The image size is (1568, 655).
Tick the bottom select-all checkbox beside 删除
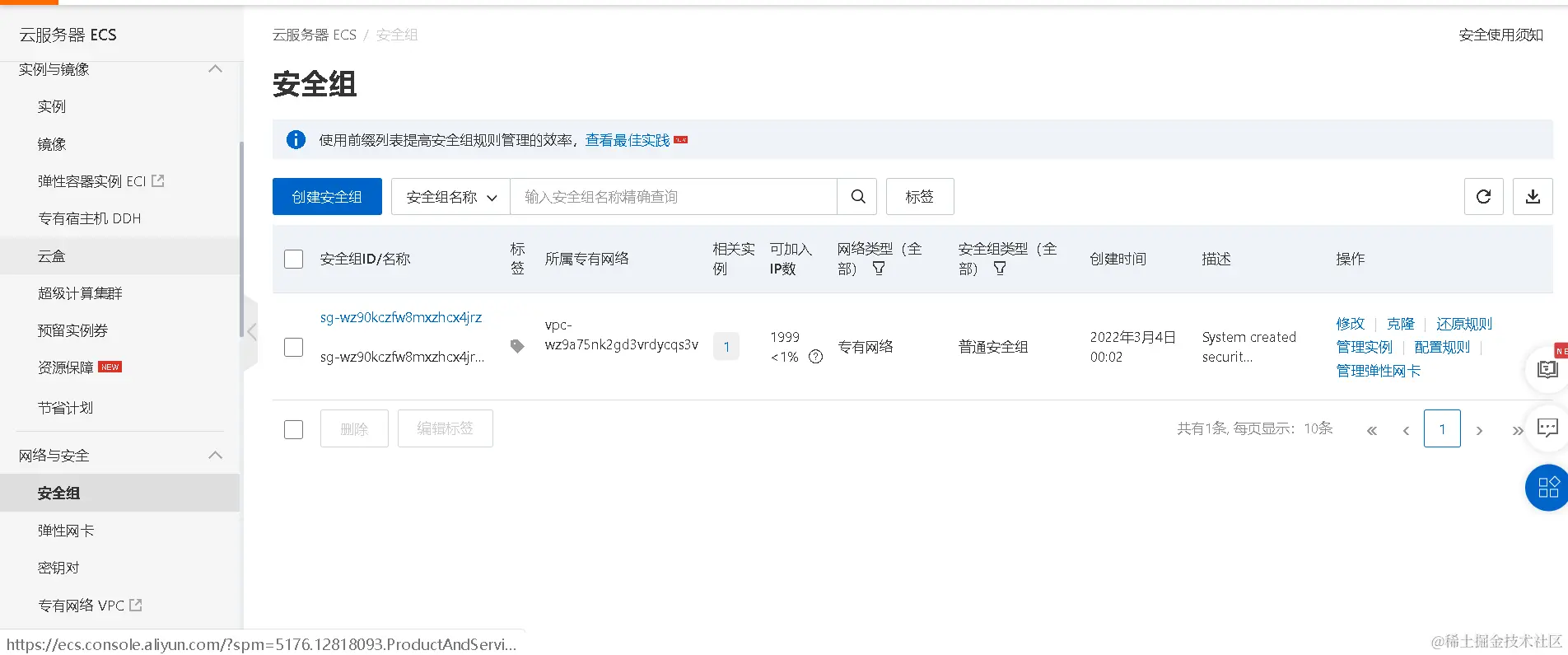click(x=293, y=429)
